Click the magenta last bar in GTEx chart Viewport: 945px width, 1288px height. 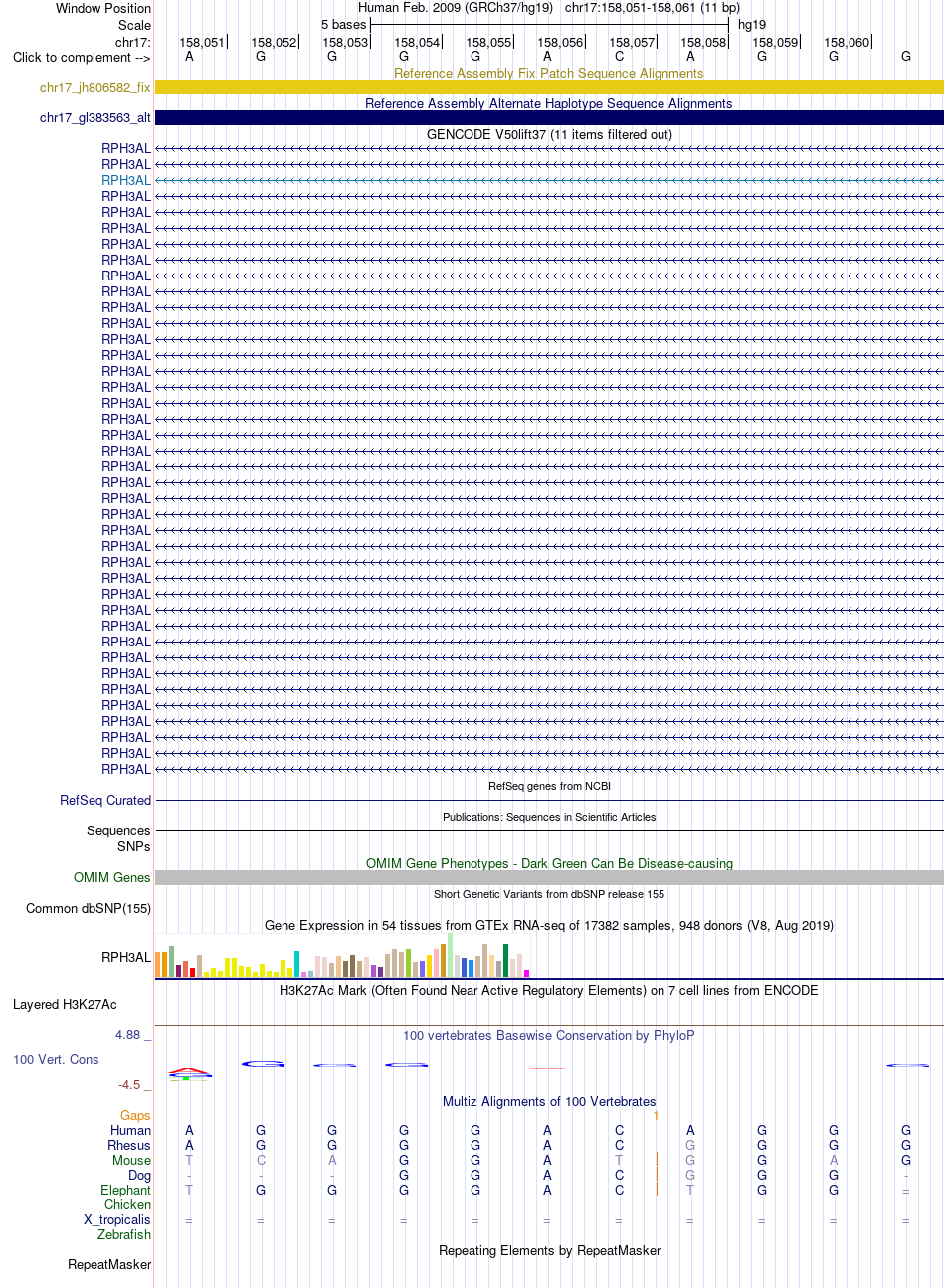(527, 973)
